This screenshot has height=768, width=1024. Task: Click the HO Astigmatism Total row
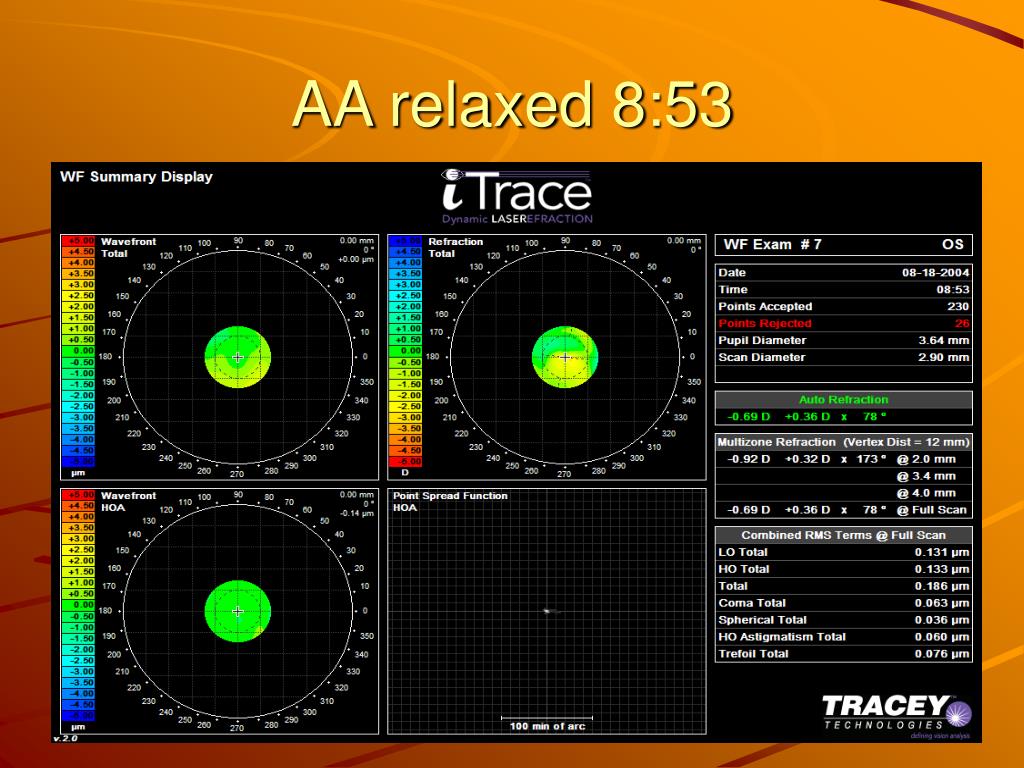coord(844,637)
